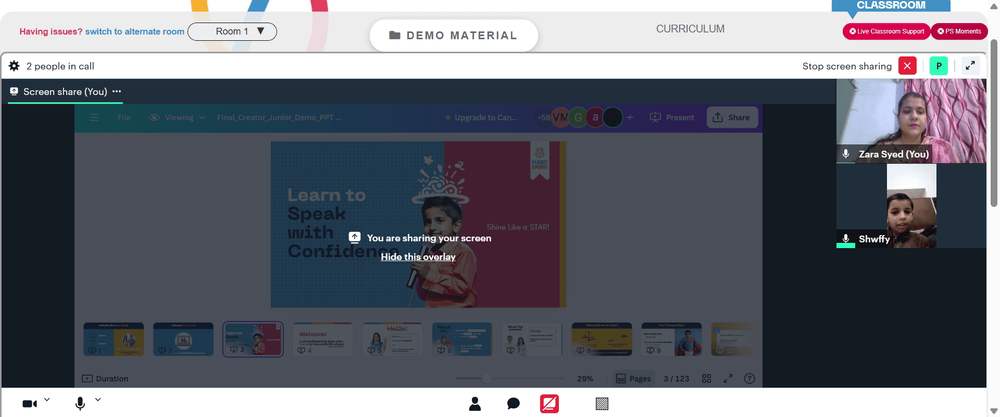
Task: Expand call to fullscreen
Action: point(970,66)
